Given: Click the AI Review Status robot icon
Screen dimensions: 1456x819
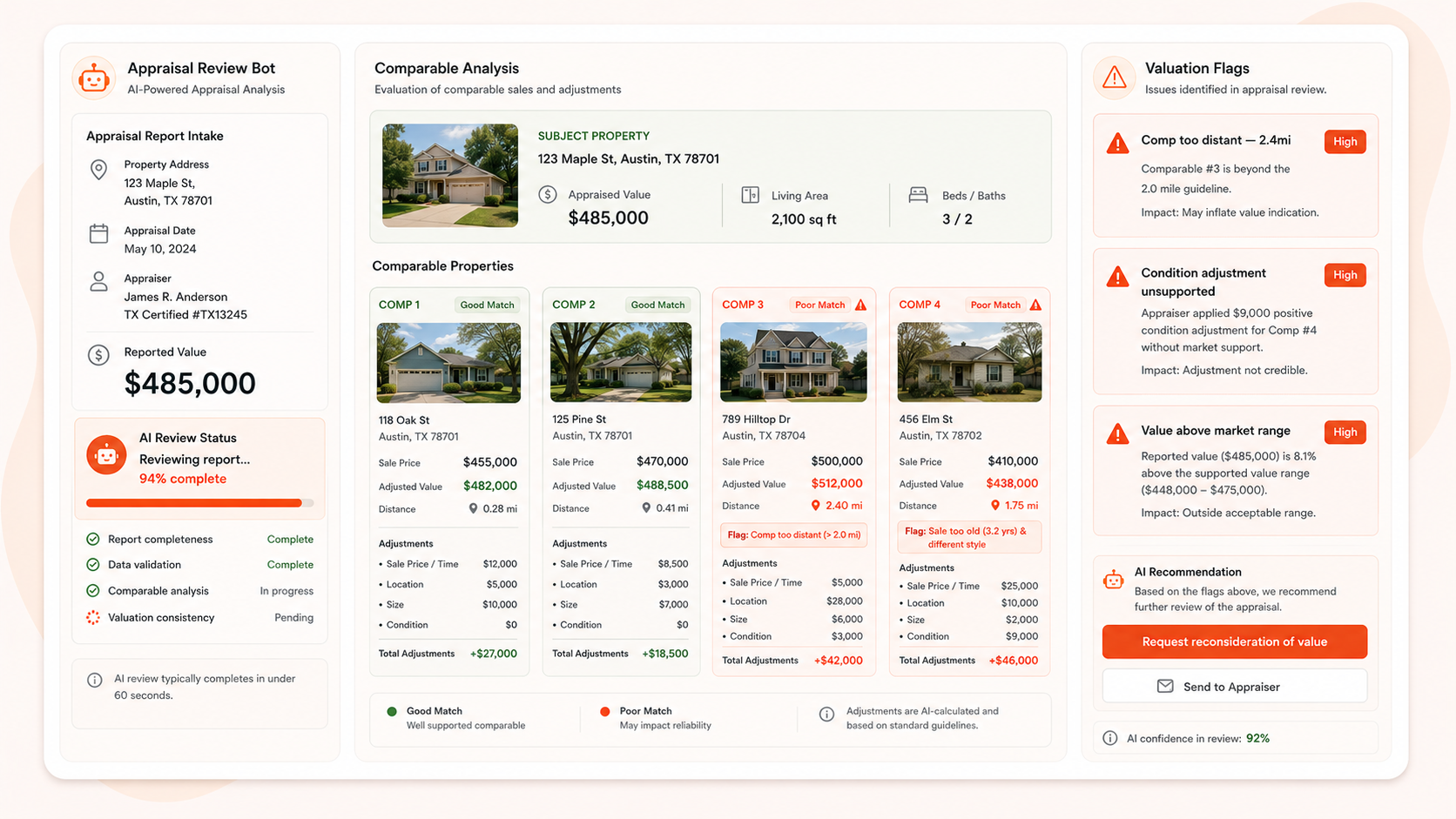Looking at the screenshot, I should (x=106, y=455).
